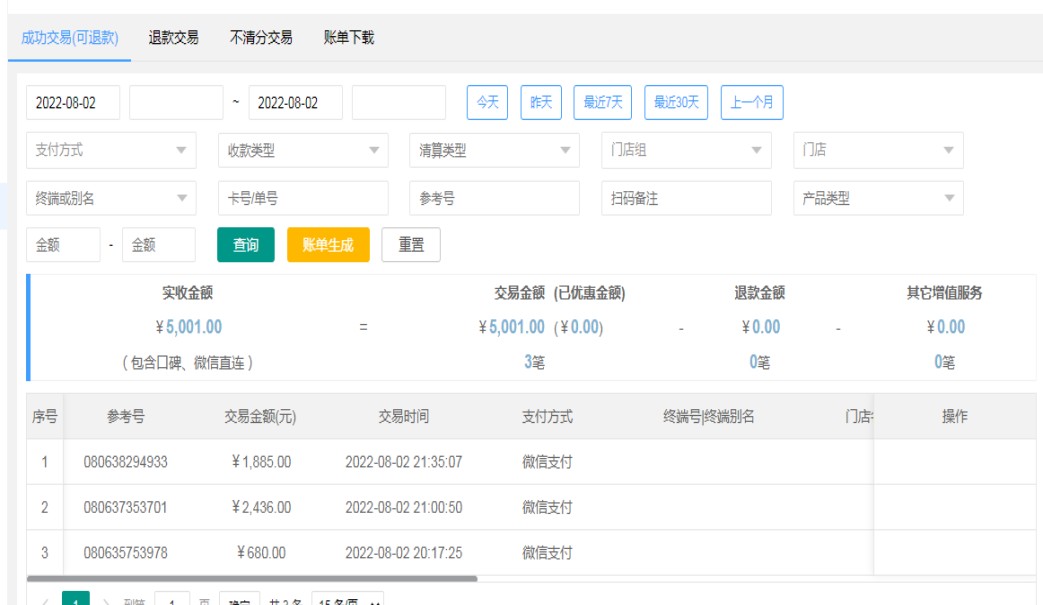The height and width of the screenshot is (605, 1043).
Task: Open the 清算类型 dropdown
Action: (x=494, y=150)
